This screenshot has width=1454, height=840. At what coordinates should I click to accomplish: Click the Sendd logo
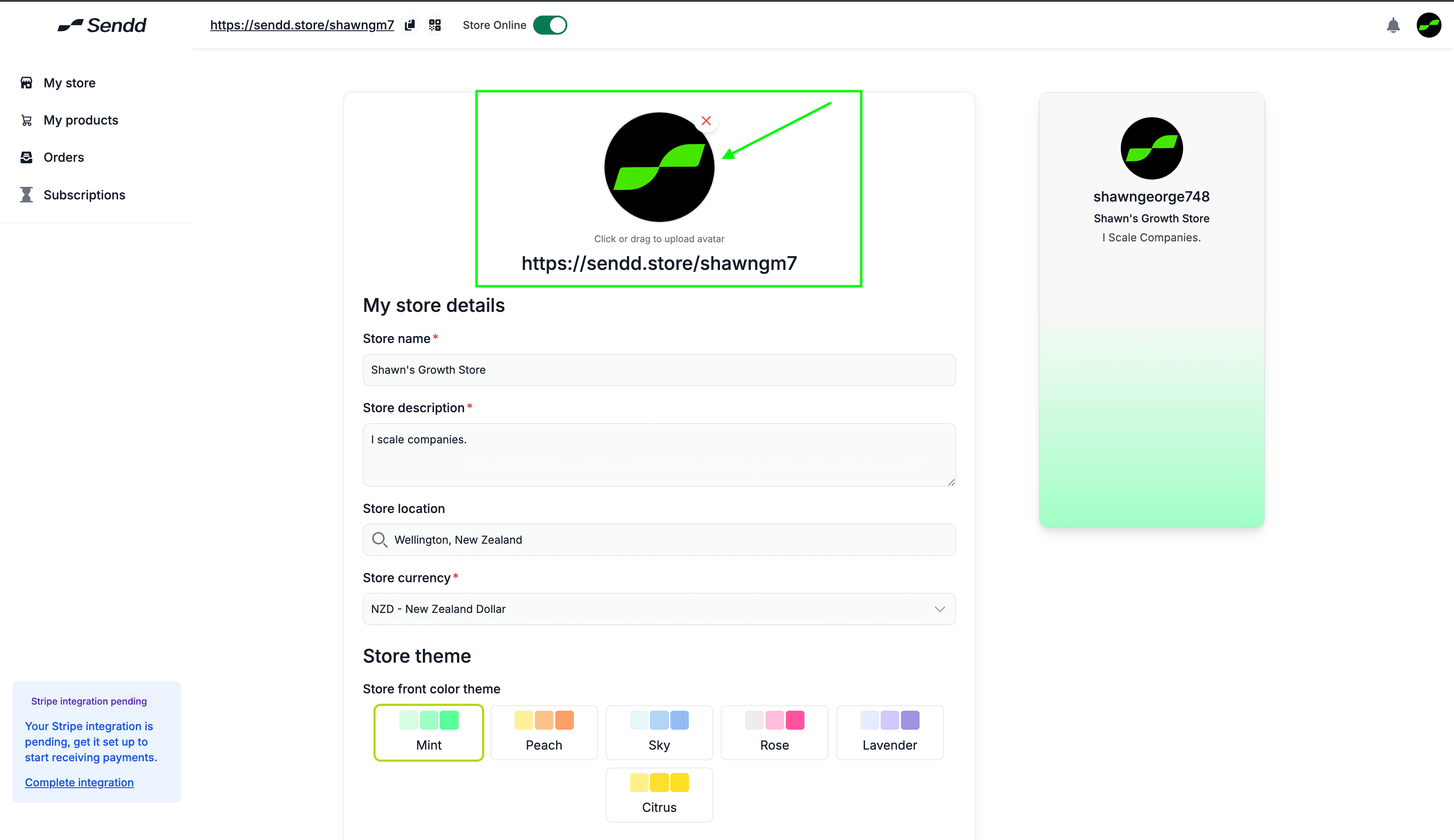pos(102,26)
